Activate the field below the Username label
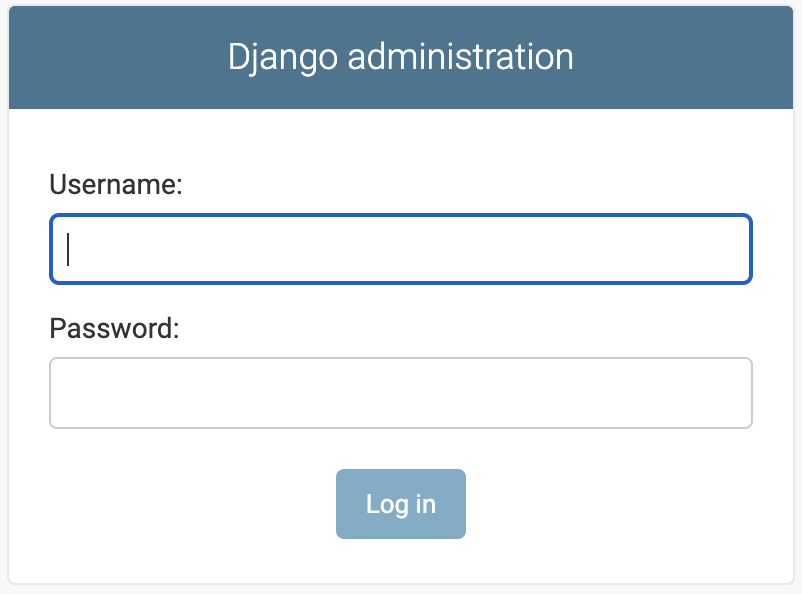Image resolution: width=802 pixels, height=594 pixels. [x=400, y=249]
